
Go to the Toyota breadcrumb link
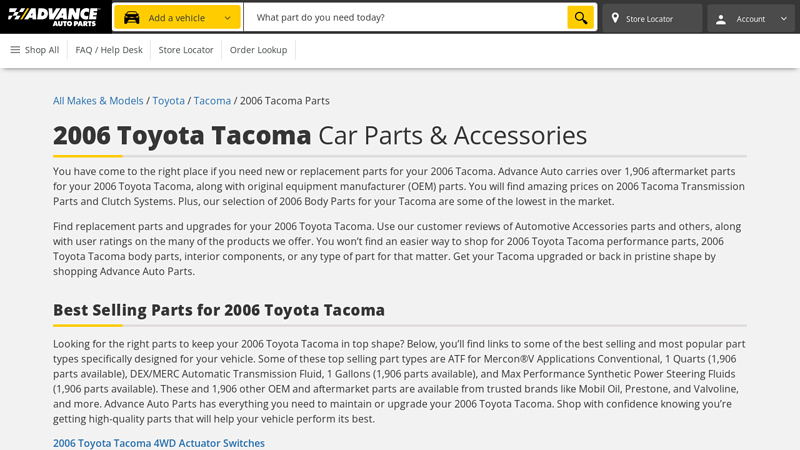(168, 101)
